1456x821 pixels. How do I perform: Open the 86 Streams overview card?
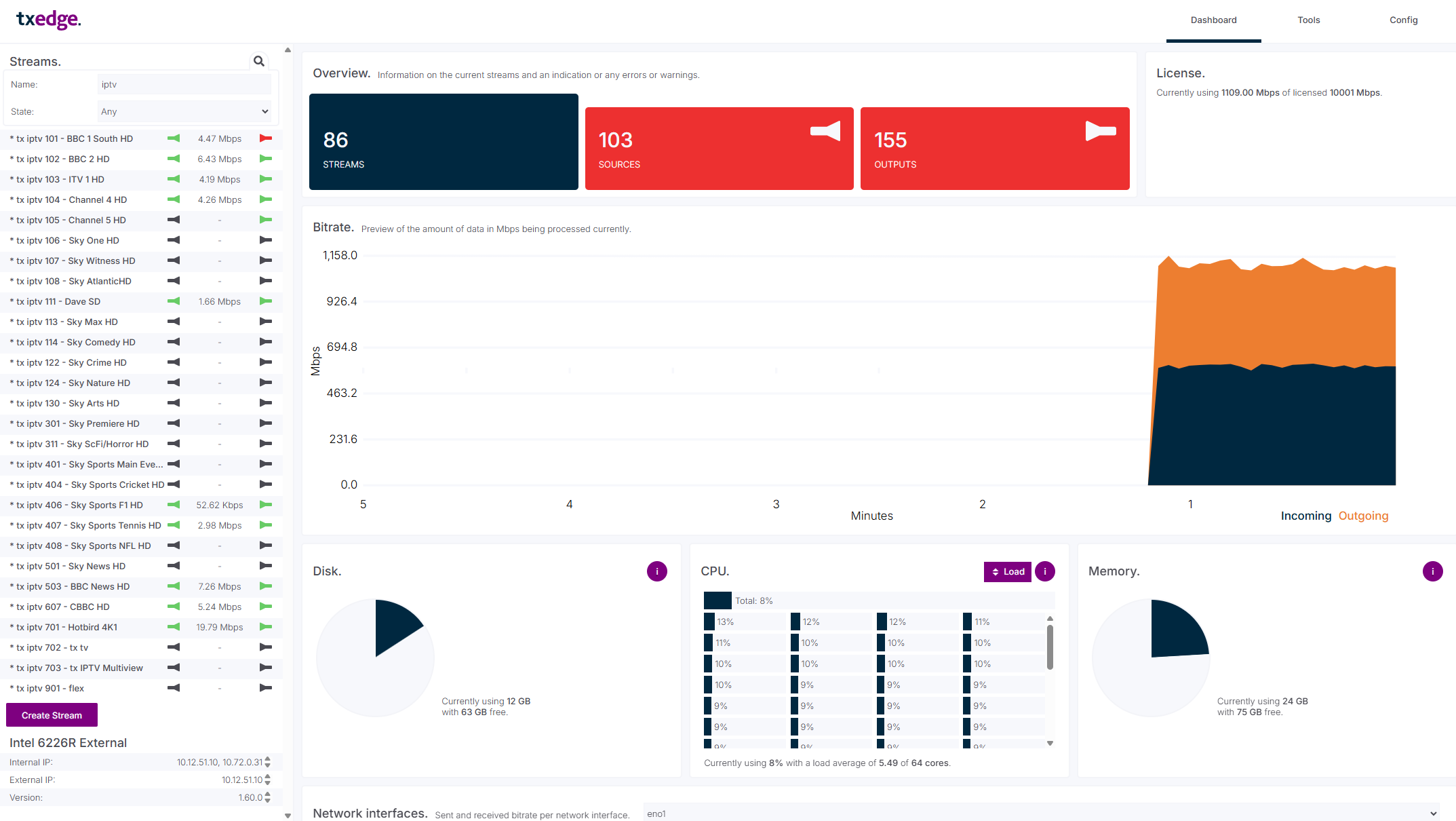coord(444,142)
